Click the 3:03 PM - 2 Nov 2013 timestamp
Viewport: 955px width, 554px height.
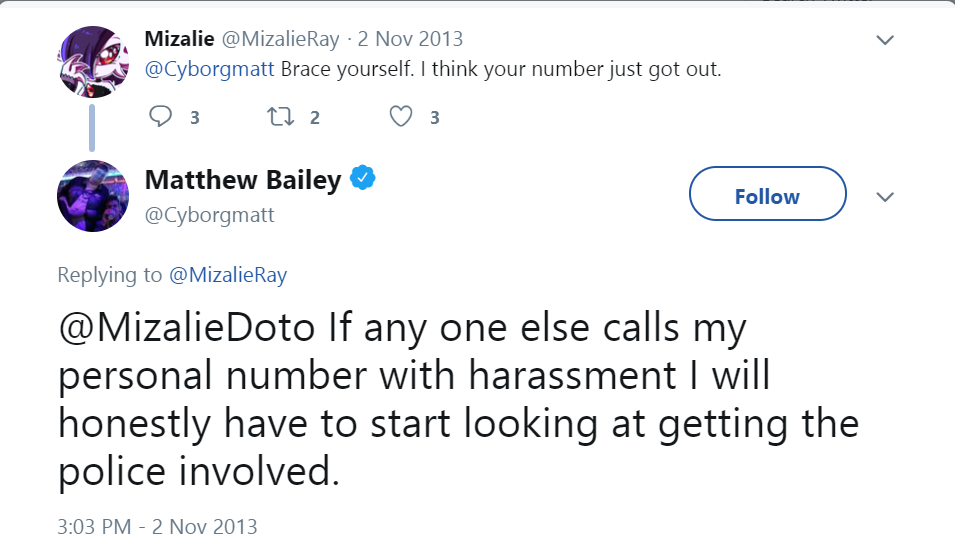tap(158, 526)
